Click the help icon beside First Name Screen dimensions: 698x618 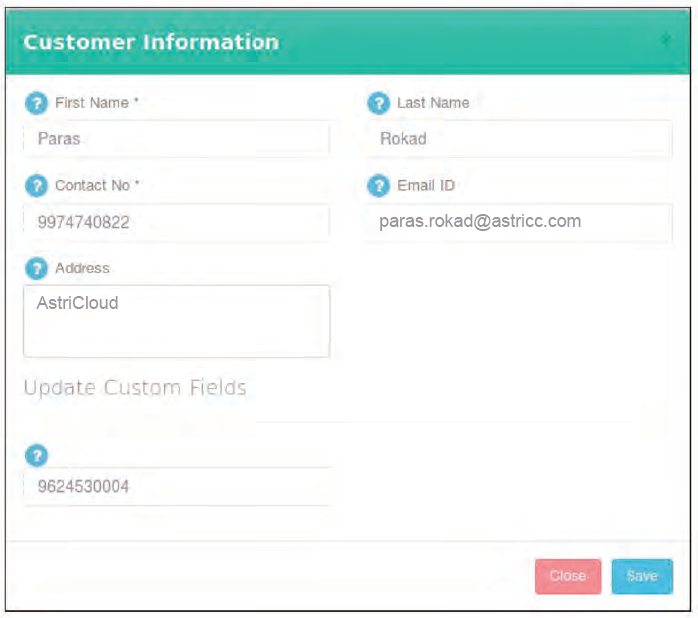click(x=36, y=103)
